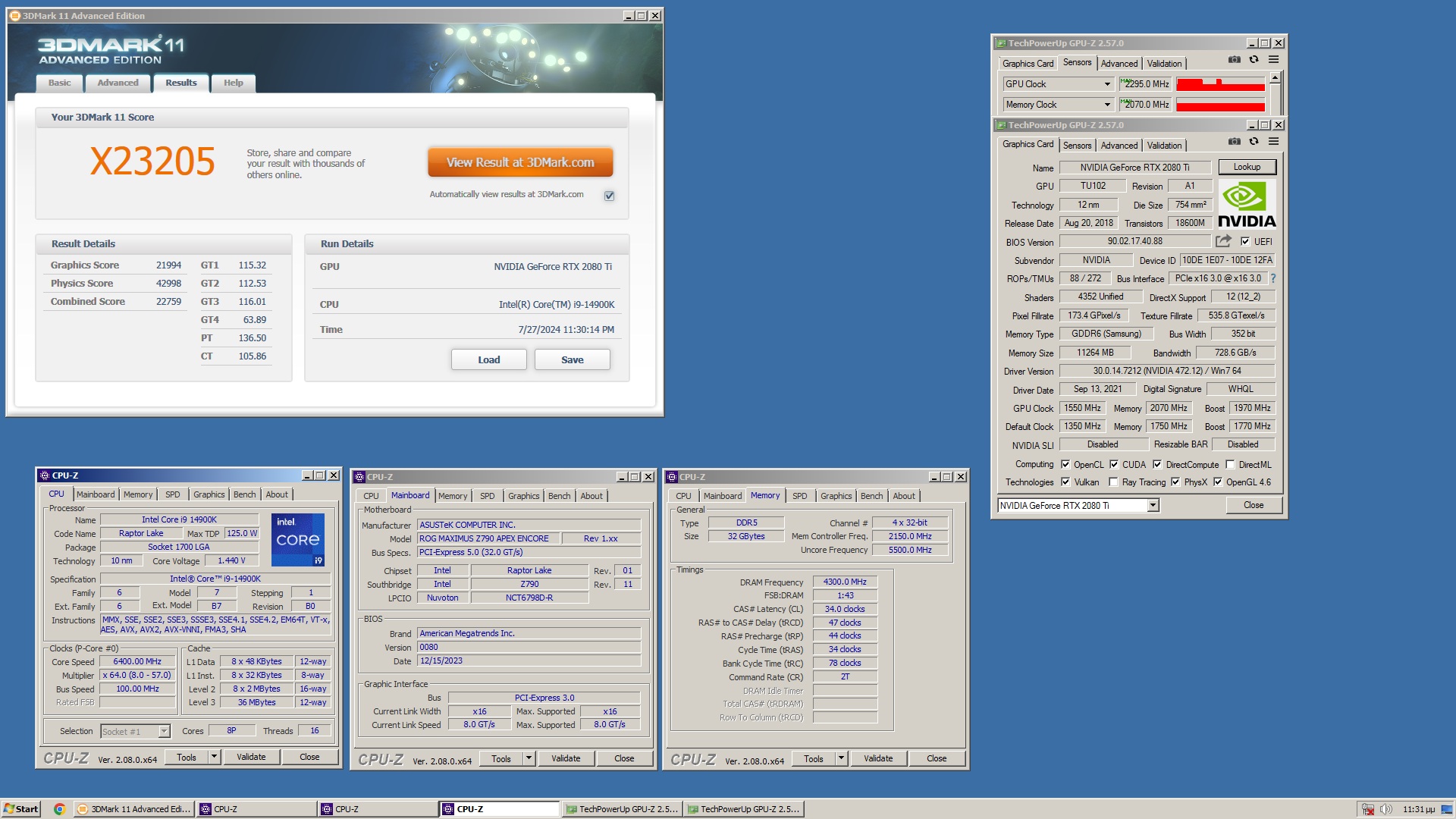This screenshot has height=819, width=1456.
Task: Click the Intel Core i9 logo in CPU-Z
Action: pyautogui.click(x=298, y=539)
